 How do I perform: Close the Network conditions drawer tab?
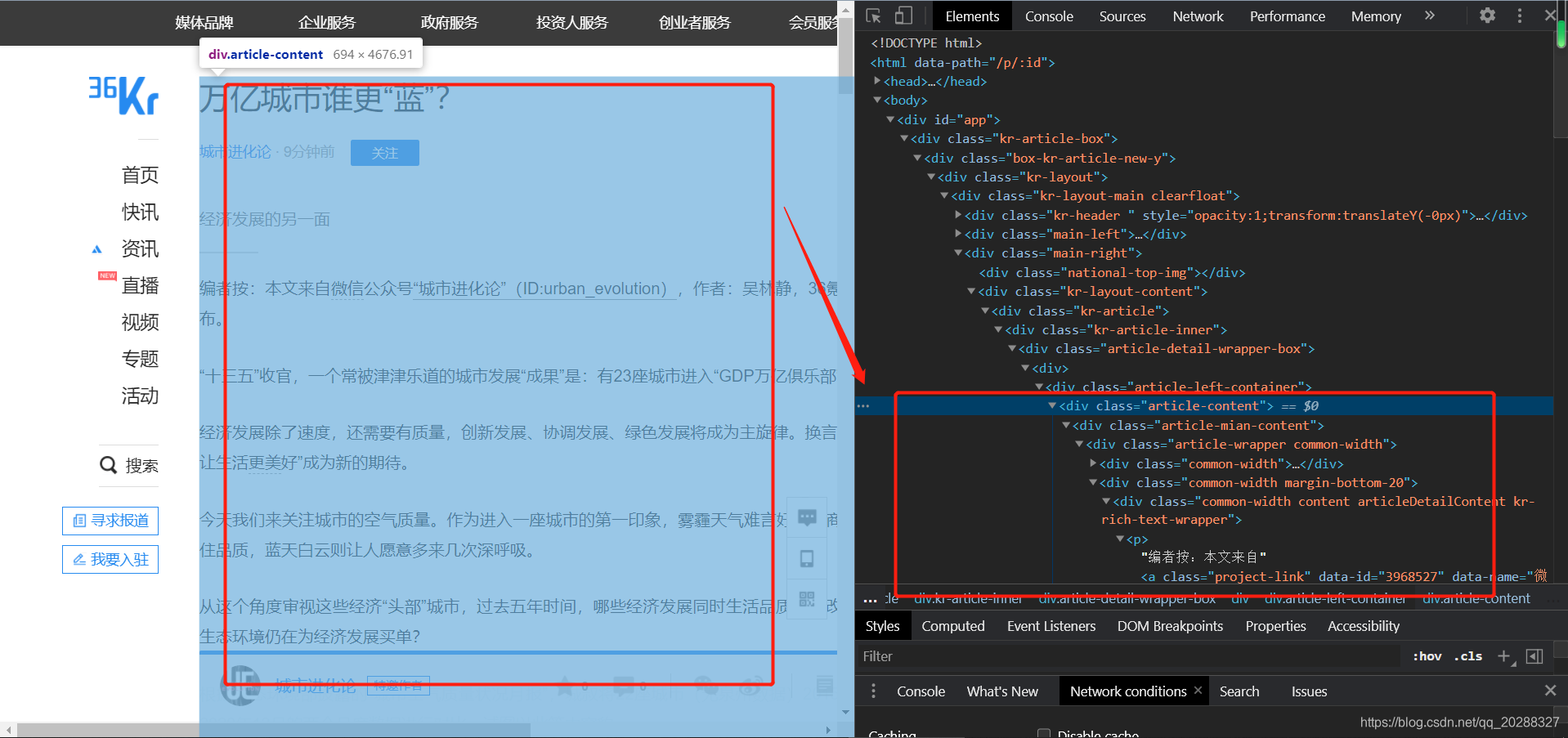[1198, 691]
